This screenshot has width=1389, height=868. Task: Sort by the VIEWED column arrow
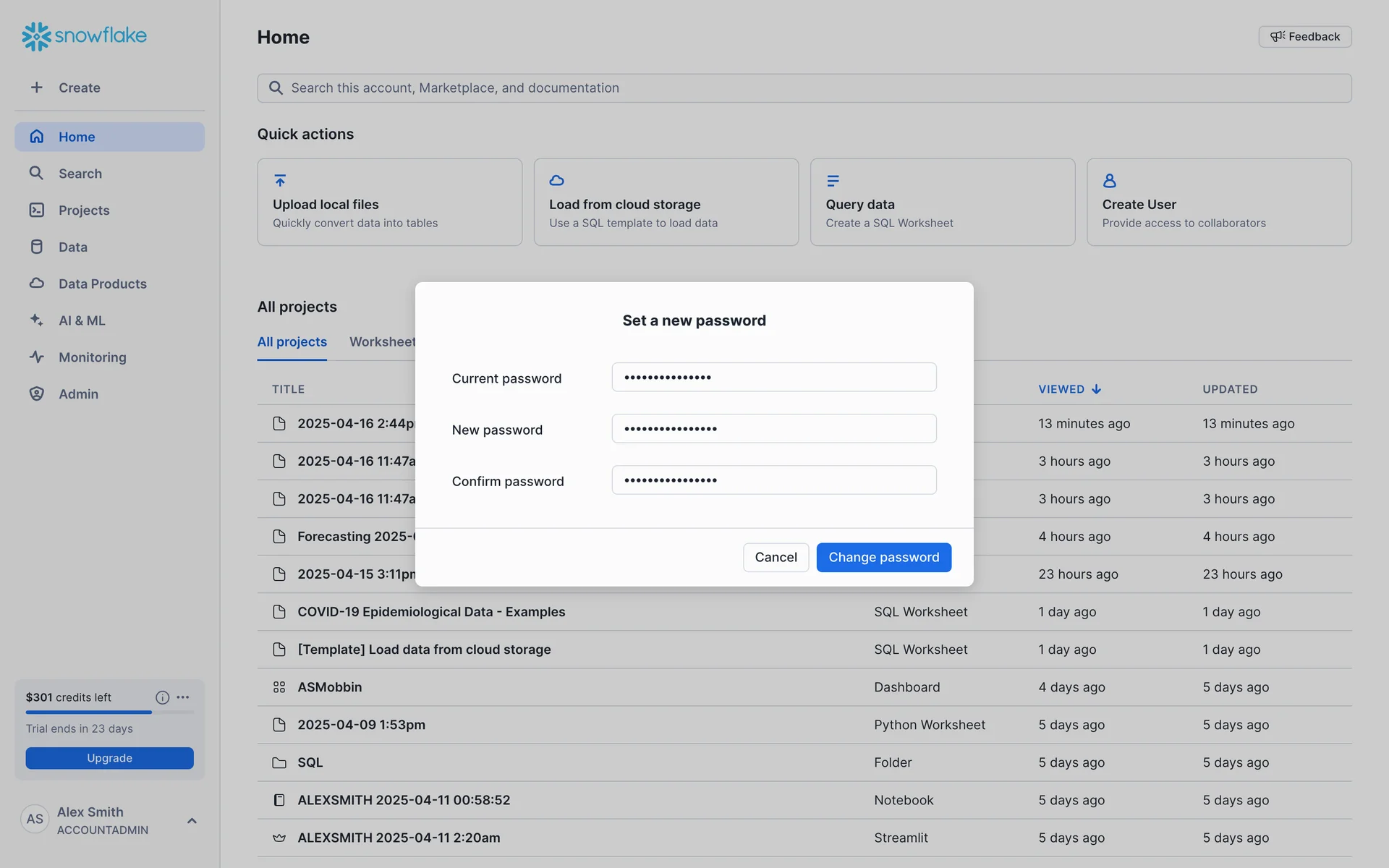point(1097,389)
